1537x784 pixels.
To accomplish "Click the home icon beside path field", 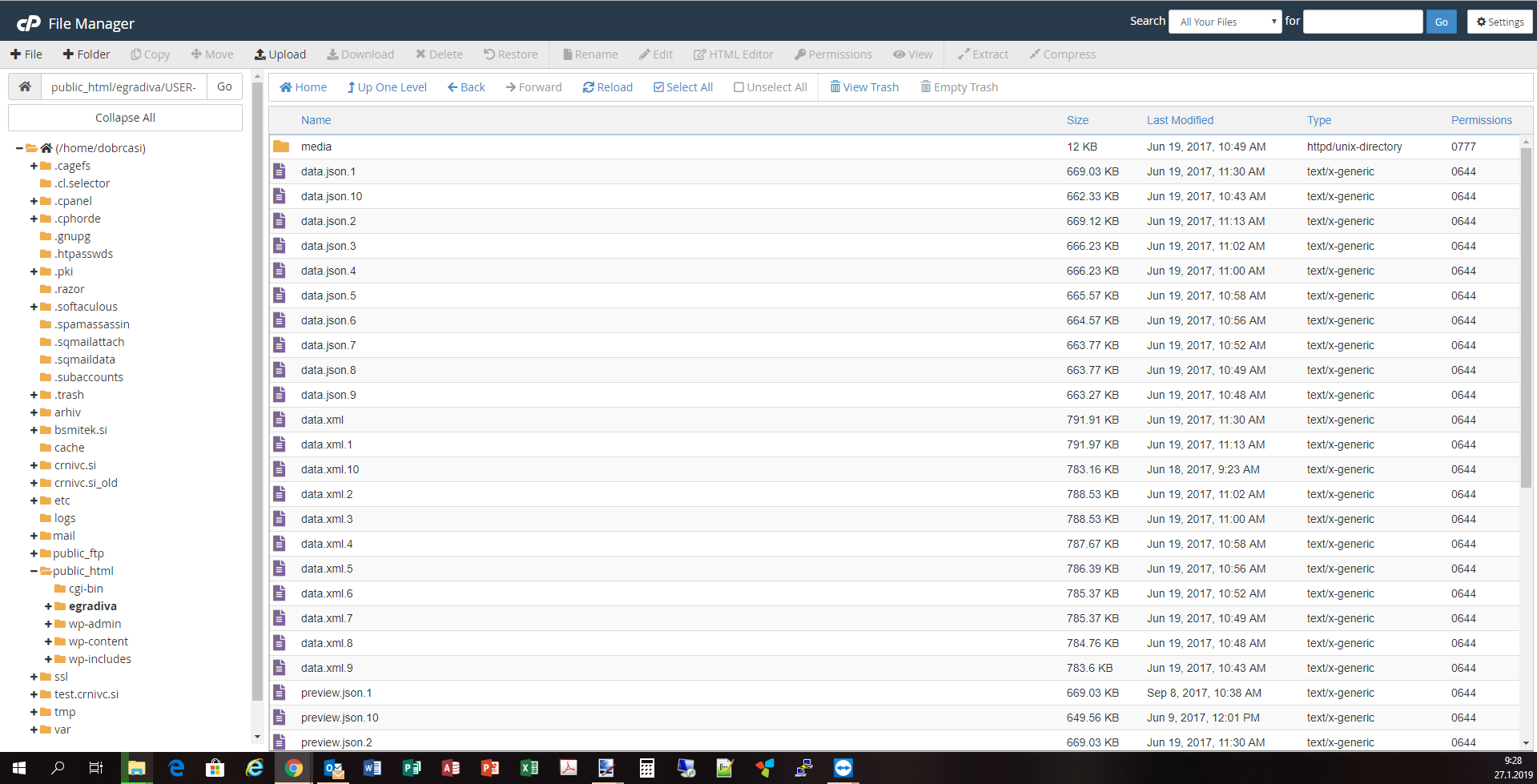I will (x=25, y=86).
